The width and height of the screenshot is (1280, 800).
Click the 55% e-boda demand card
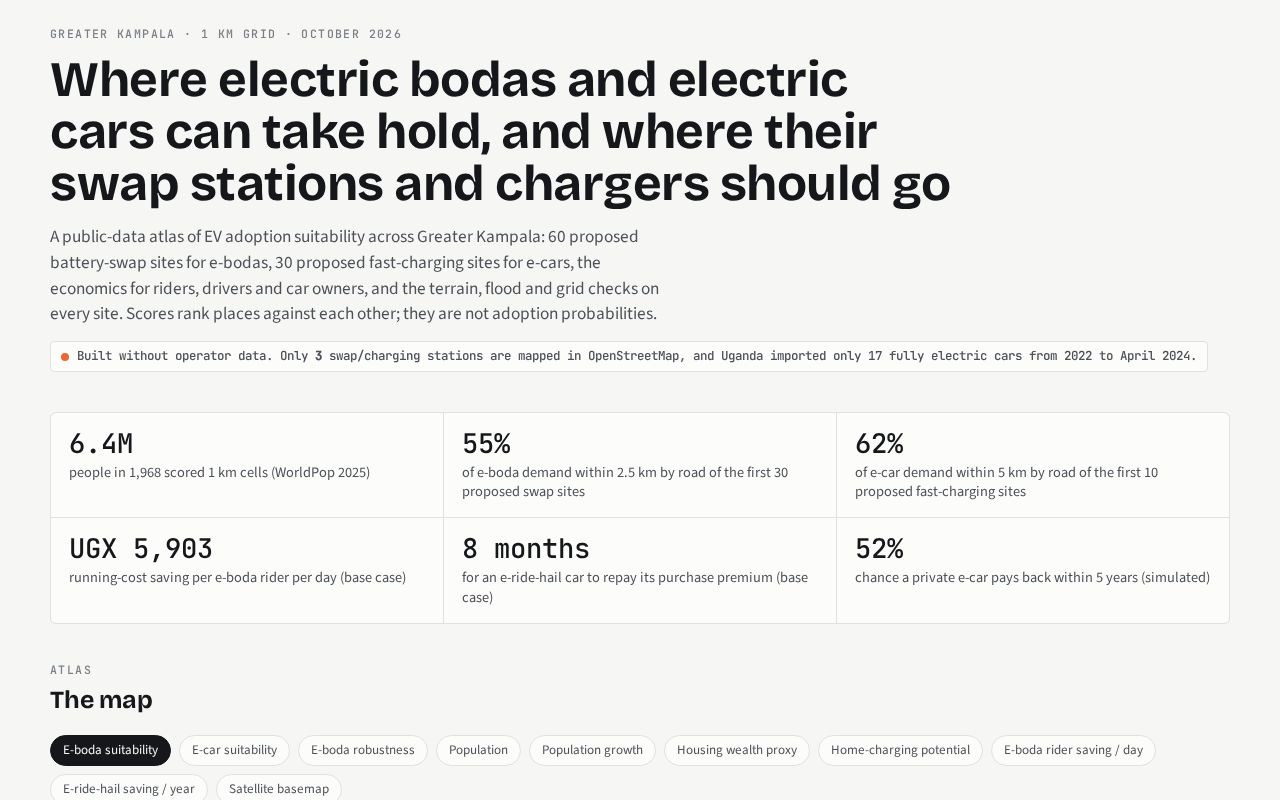coord(640,465)
